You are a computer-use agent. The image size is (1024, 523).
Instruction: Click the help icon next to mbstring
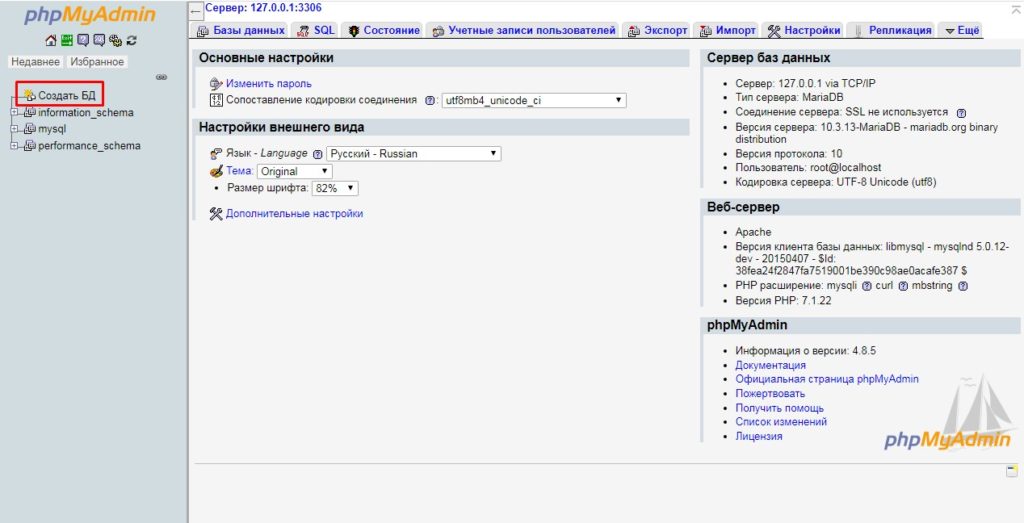(x=963, y=286)
